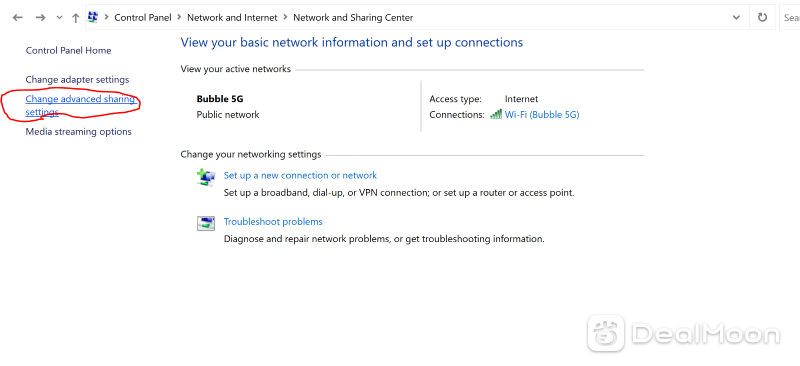Open the recent locations dropdown chevron
800x366 pixels.
[59, 18]
